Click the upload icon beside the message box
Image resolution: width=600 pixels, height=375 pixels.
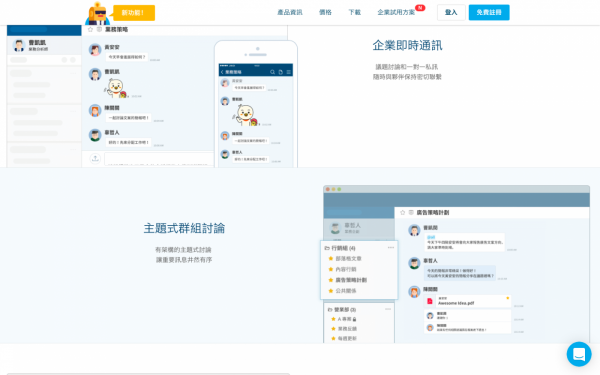point(95,158)
